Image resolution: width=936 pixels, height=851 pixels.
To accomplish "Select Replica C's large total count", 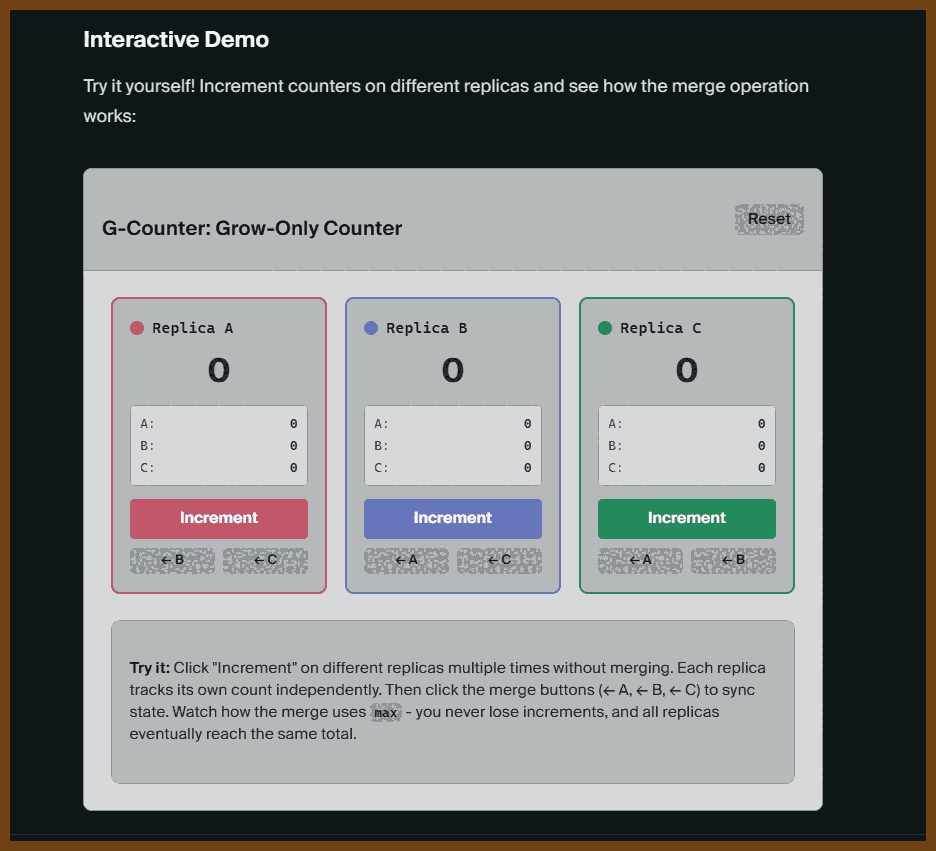I will (x=687, y=371).
